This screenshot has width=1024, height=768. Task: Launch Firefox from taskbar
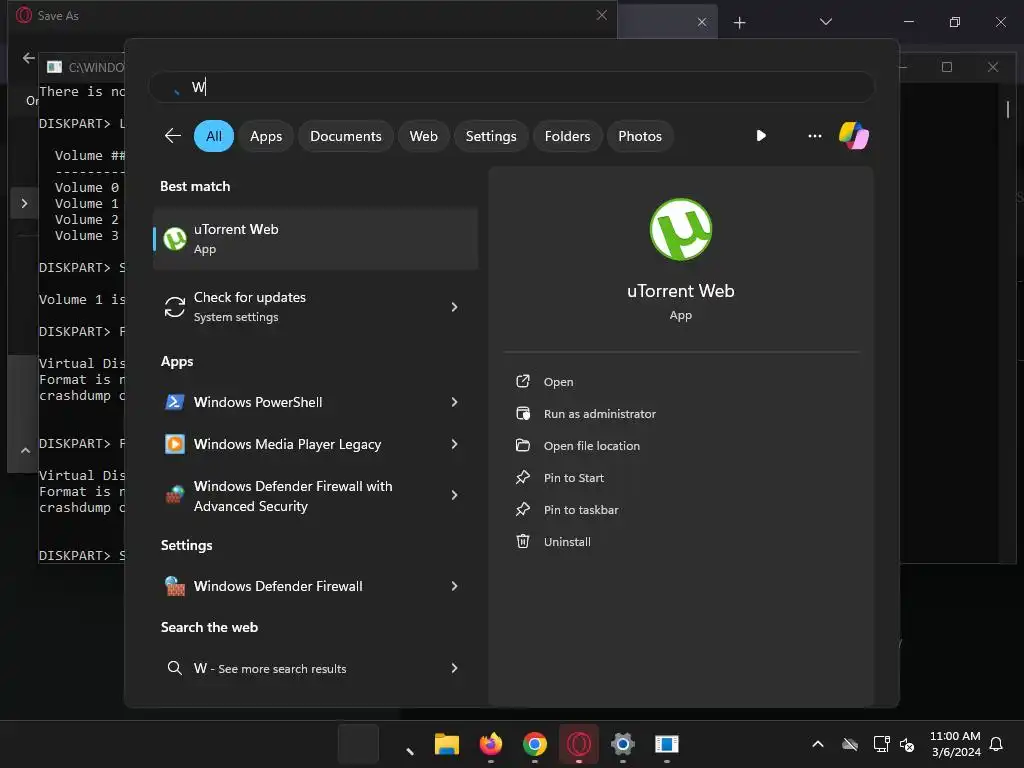click(x=490, y=744)
